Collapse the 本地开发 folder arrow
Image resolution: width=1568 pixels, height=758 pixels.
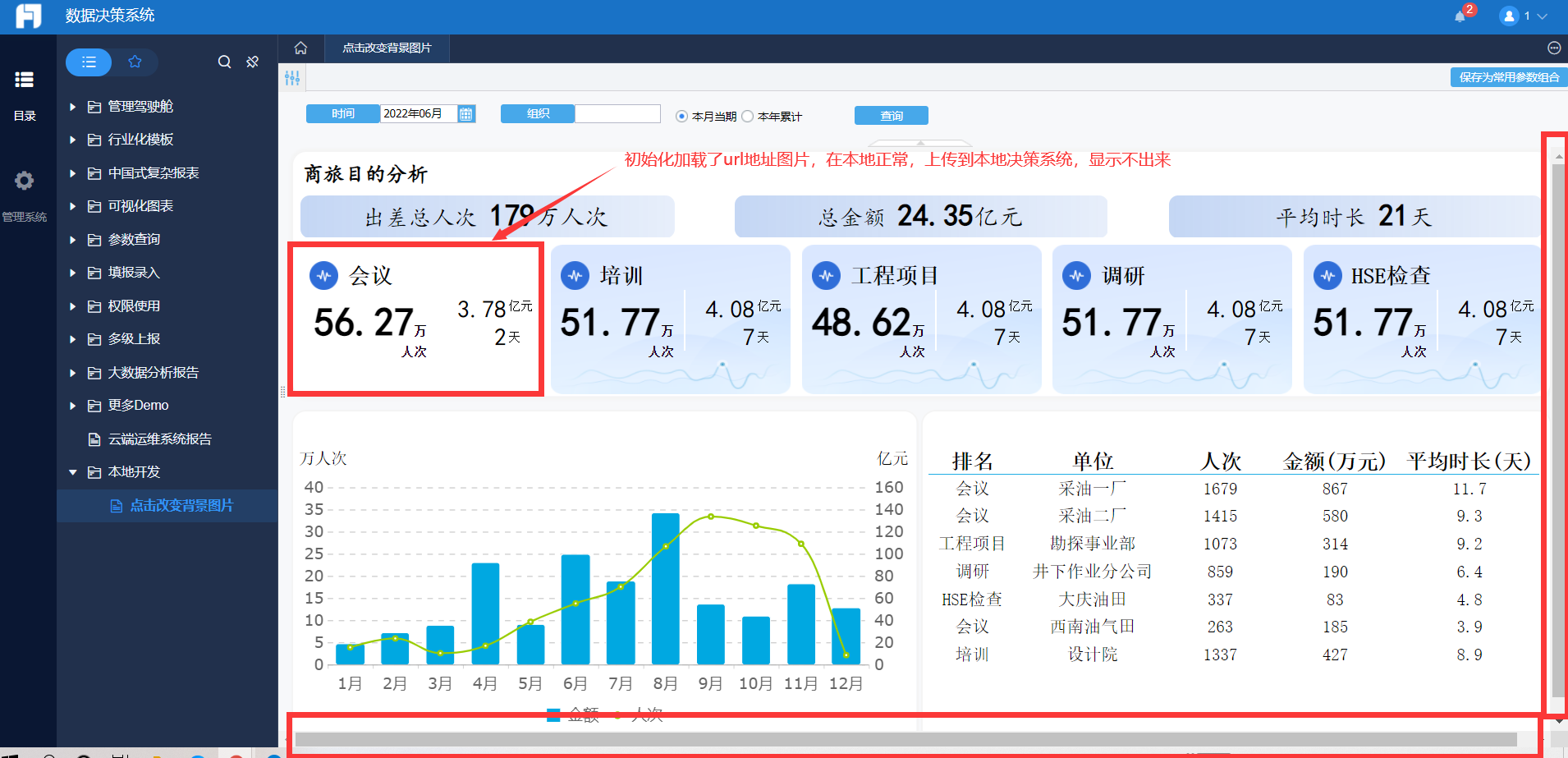72,472
